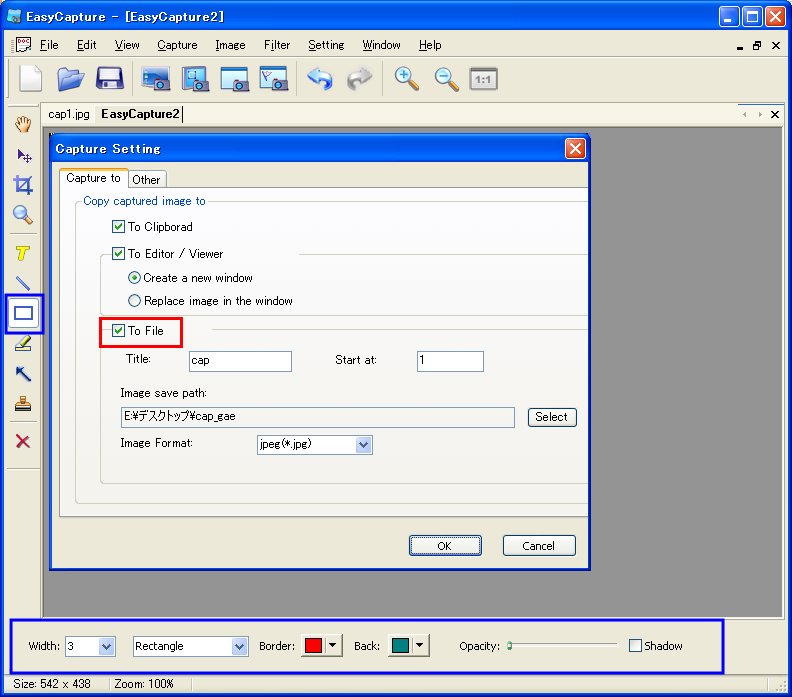
Task: Open the Window menu
Action: click(x=381, y=45)
